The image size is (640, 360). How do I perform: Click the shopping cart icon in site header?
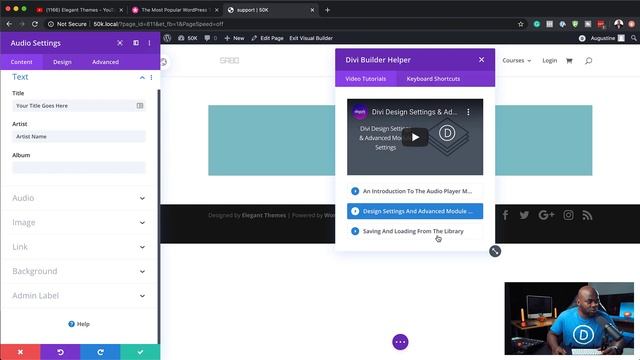569,60
